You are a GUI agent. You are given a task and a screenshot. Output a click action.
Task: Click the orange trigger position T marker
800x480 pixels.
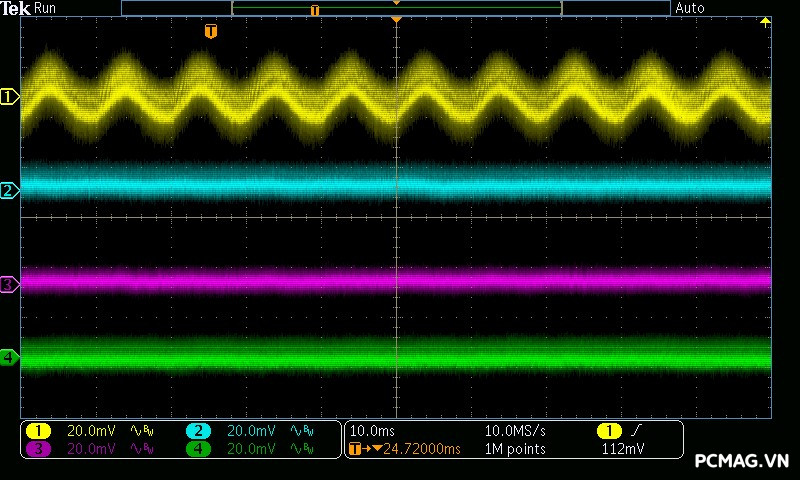point(210,32)
